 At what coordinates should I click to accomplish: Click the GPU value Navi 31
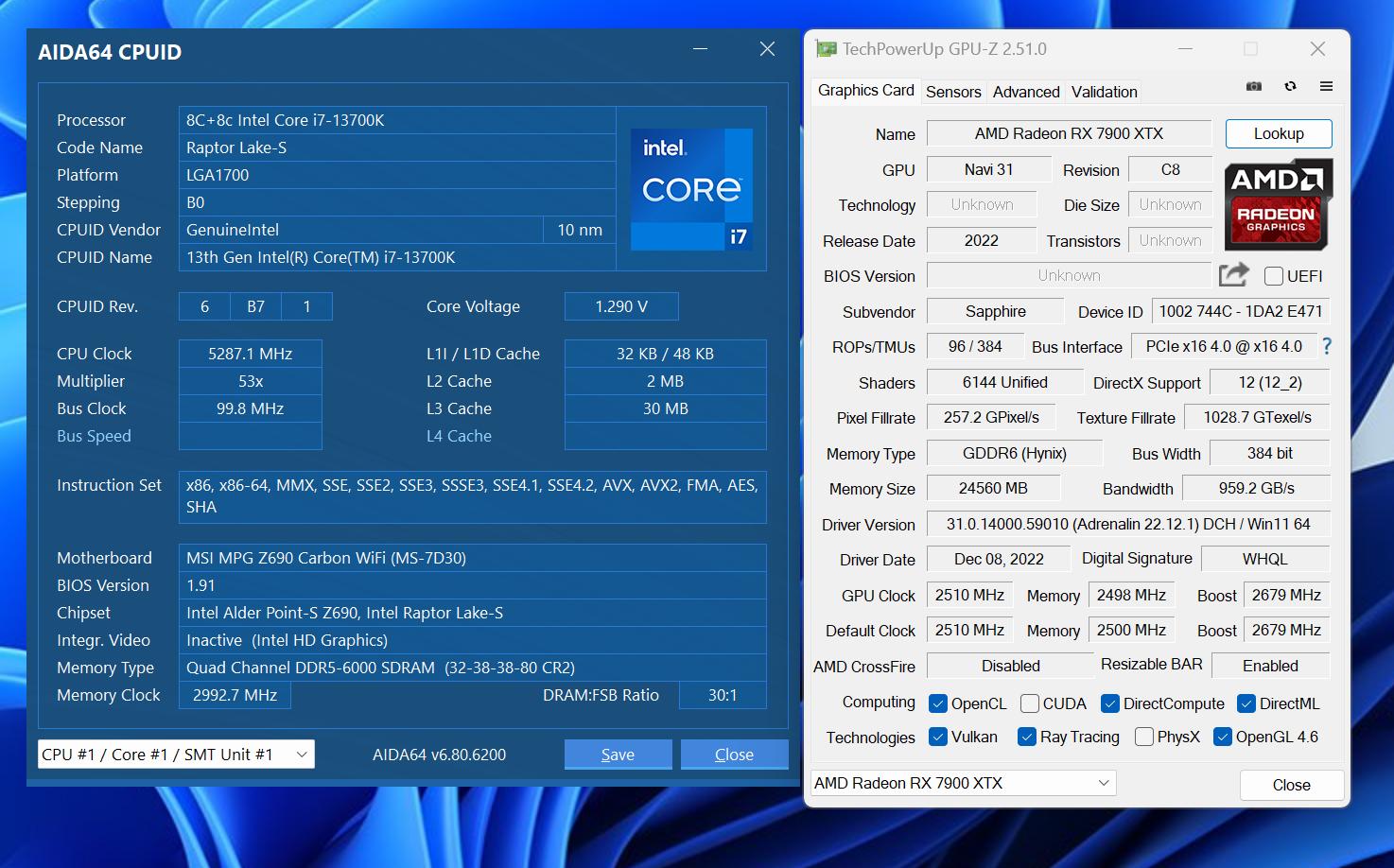click(988, 169)
